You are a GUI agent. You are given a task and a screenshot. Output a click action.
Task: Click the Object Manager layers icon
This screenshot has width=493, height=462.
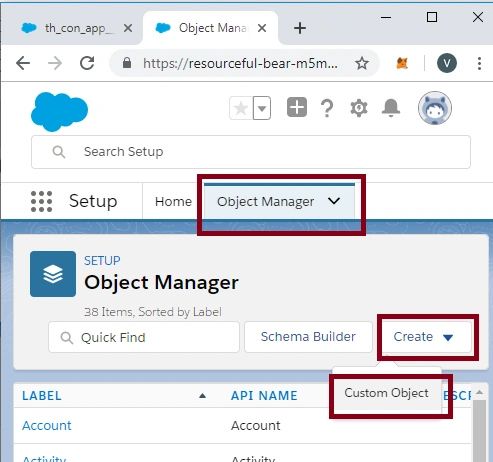click(53, 274)
